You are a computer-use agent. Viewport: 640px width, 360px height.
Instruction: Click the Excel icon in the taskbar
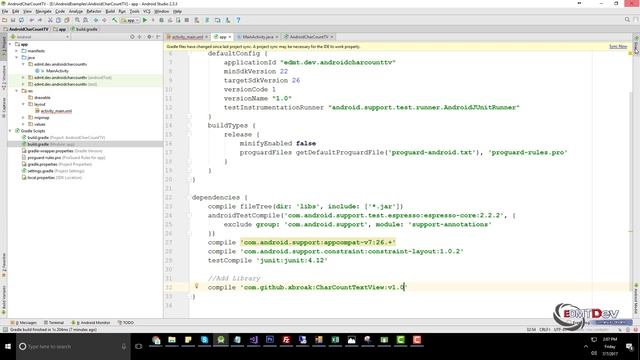point(335,340)
